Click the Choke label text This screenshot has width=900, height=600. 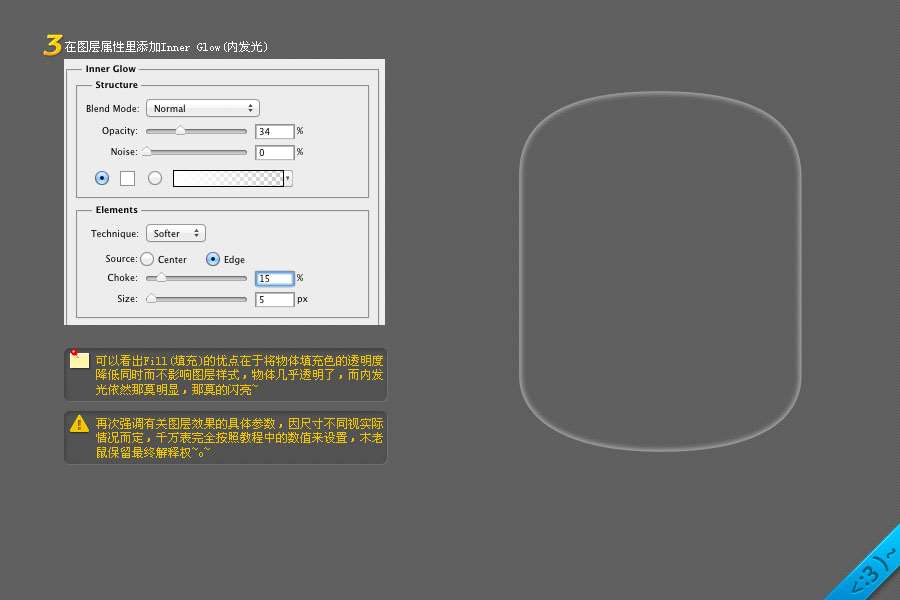point(122,278)
